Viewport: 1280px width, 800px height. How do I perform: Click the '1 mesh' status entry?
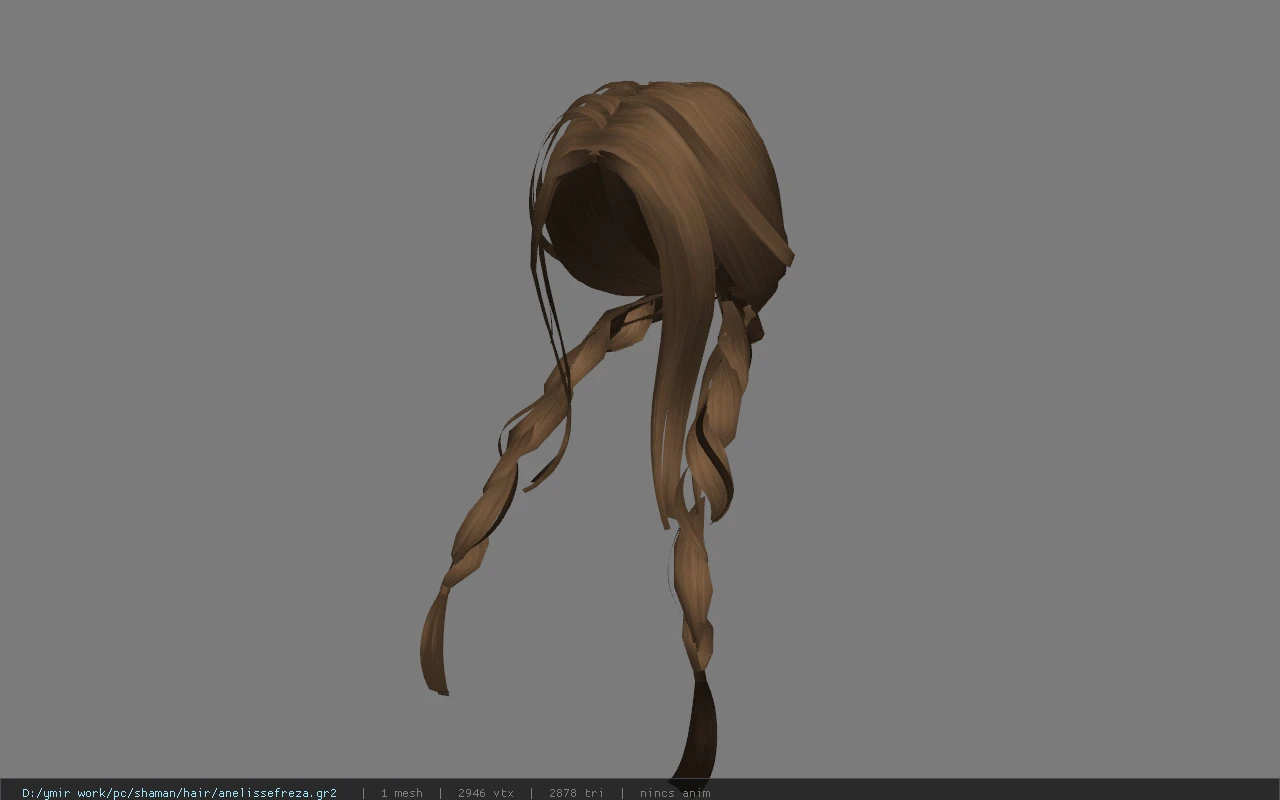point(401,793)
